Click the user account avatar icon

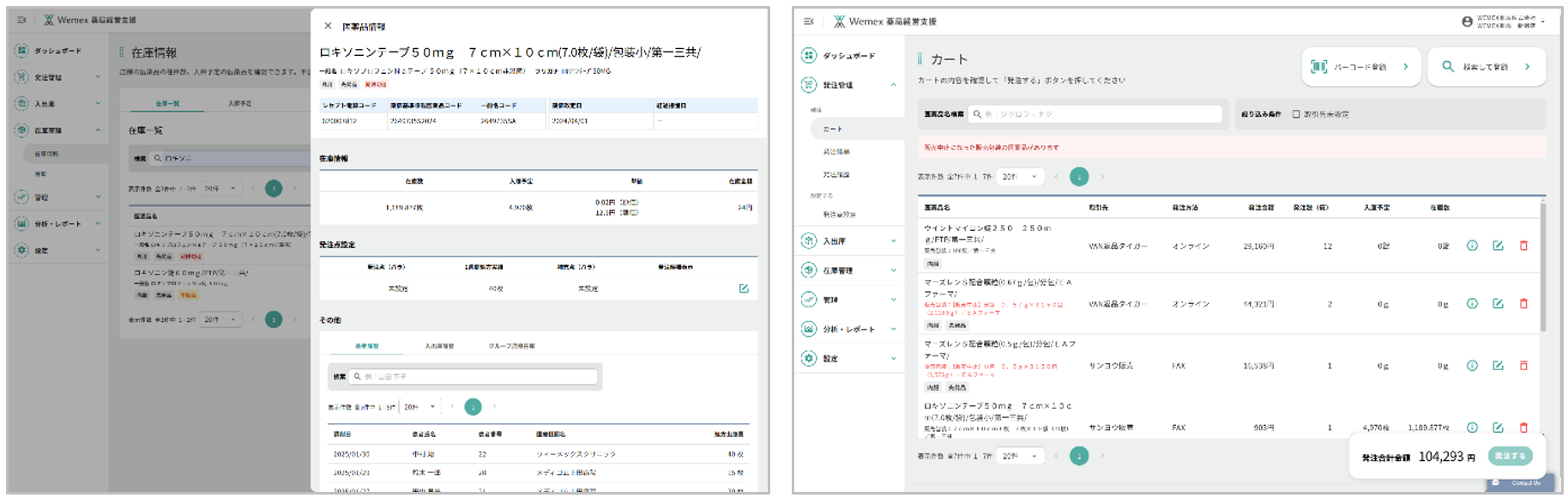(x=1468, y=21)
